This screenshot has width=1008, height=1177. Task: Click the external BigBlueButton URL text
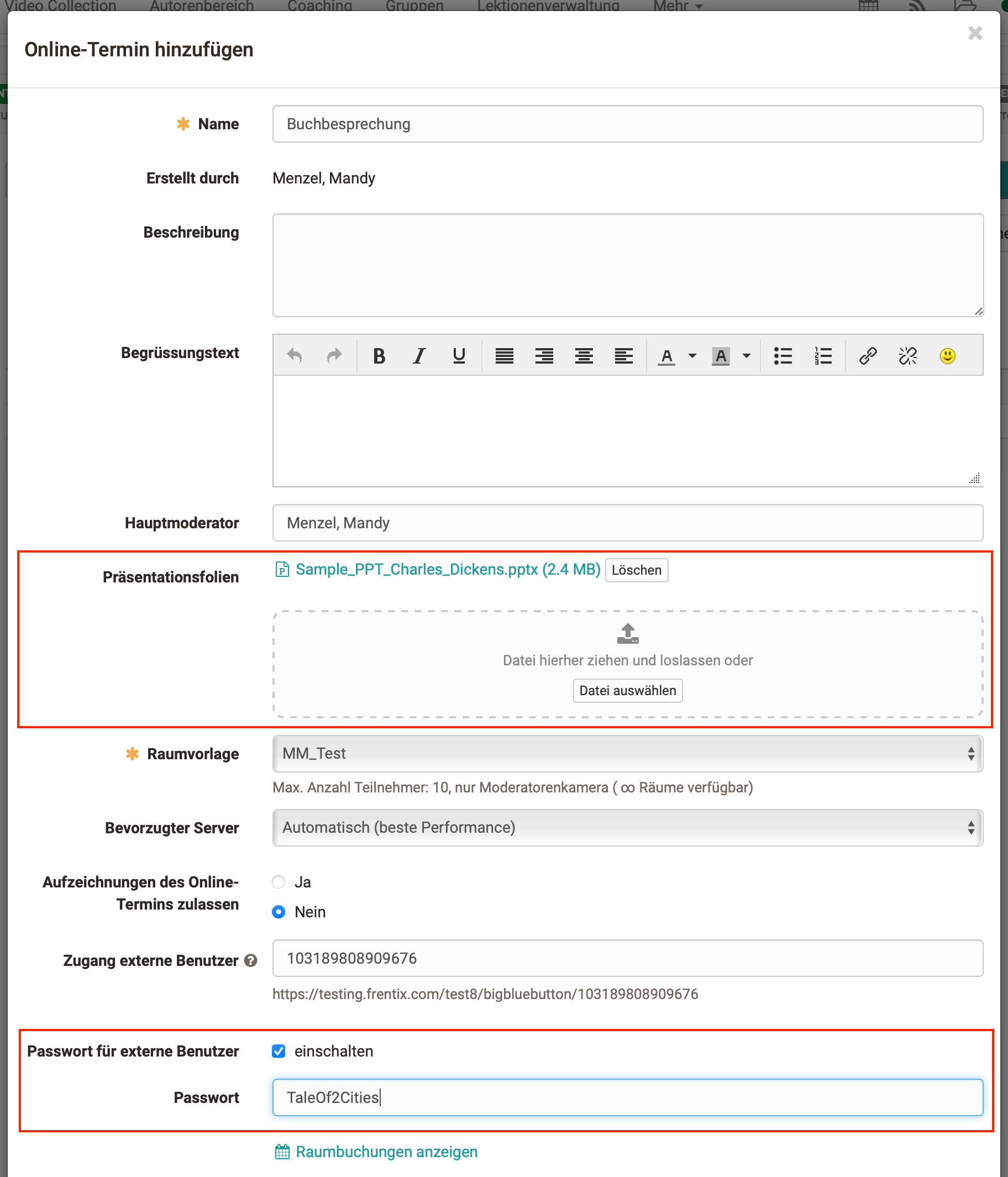(485, 994)
